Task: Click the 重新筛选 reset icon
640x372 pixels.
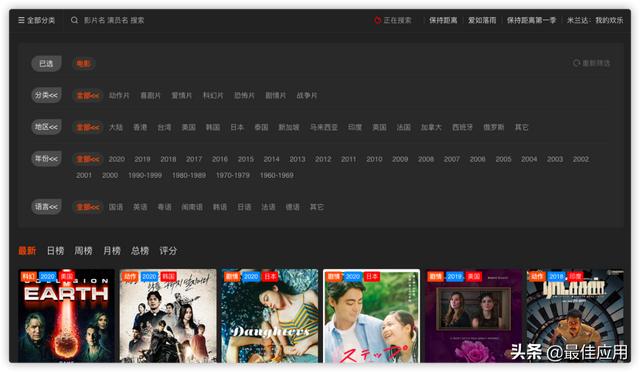Action: coord(576,63)
